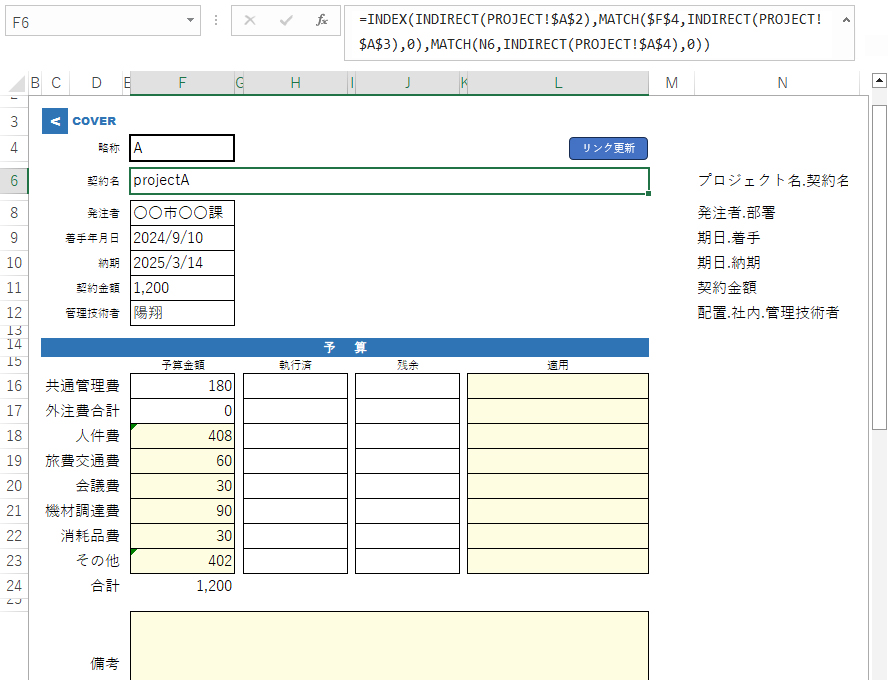Image resolution: width=888 pixels, height=680 pixels.
Task: Collapse the formula bar with the chevron
Action: point(845,20)
